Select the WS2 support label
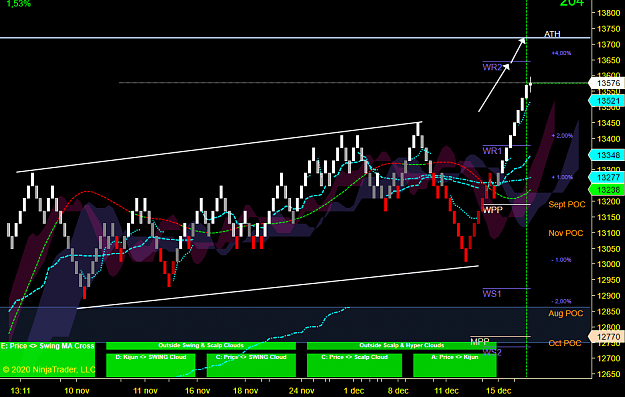 point(492,352)
